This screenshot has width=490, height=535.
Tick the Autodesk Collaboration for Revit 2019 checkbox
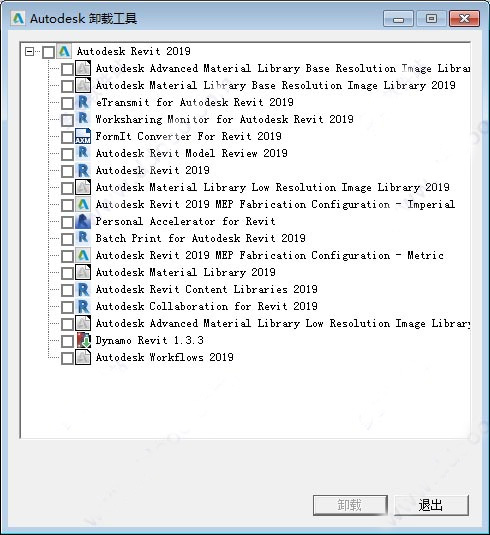pos(67,307)
